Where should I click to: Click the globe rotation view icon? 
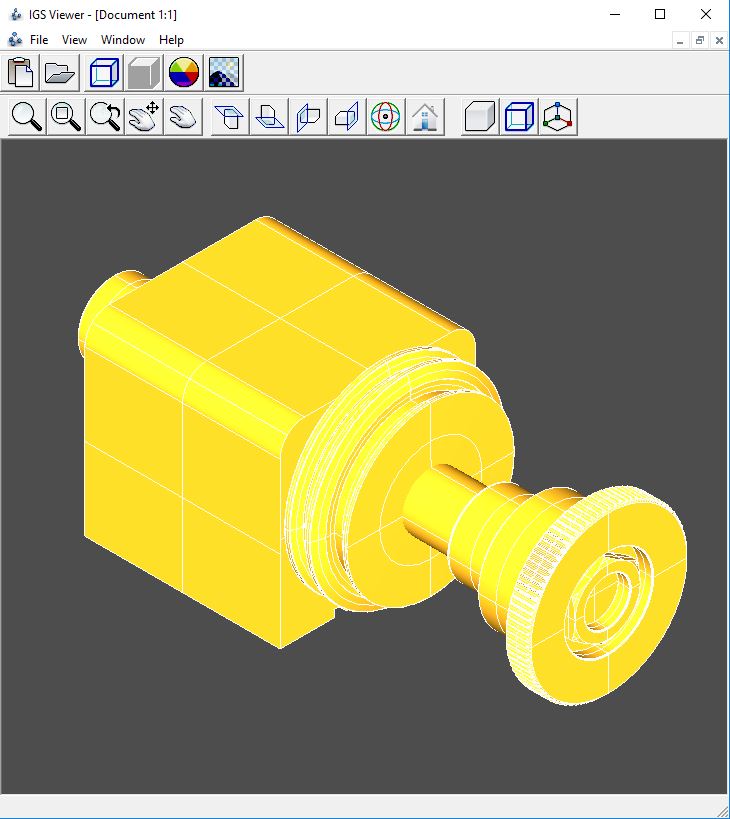[x=386, y=117]
